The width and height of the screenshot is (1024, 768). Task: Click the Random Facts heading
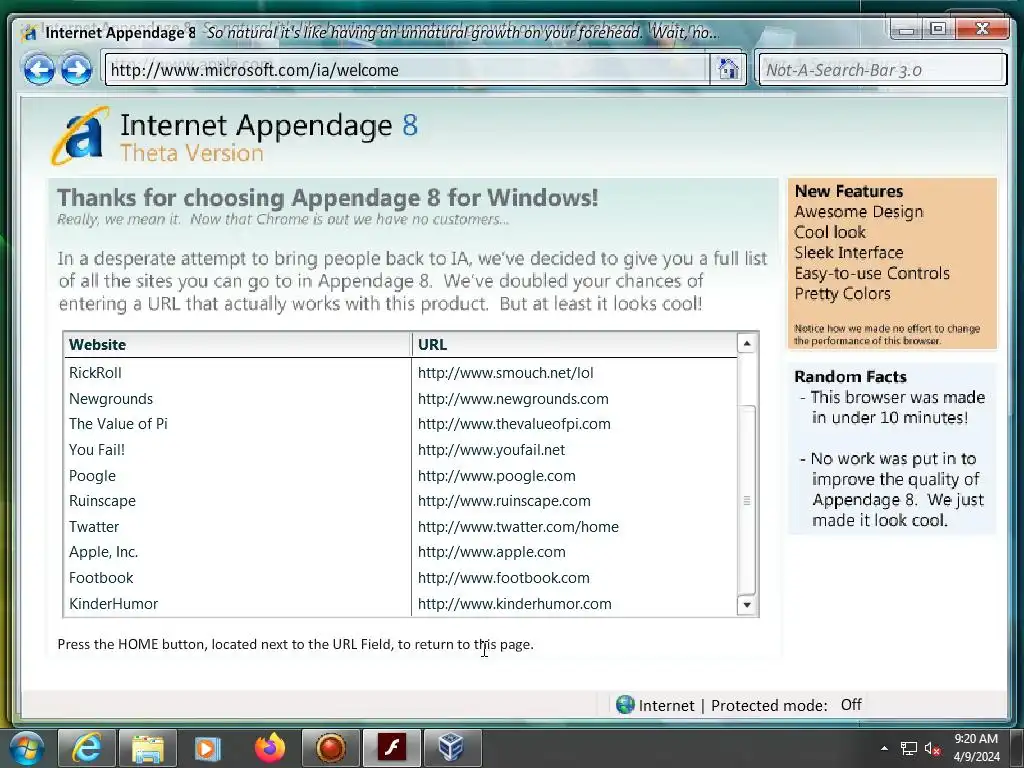pyautogui.click(x=850, y=377)
